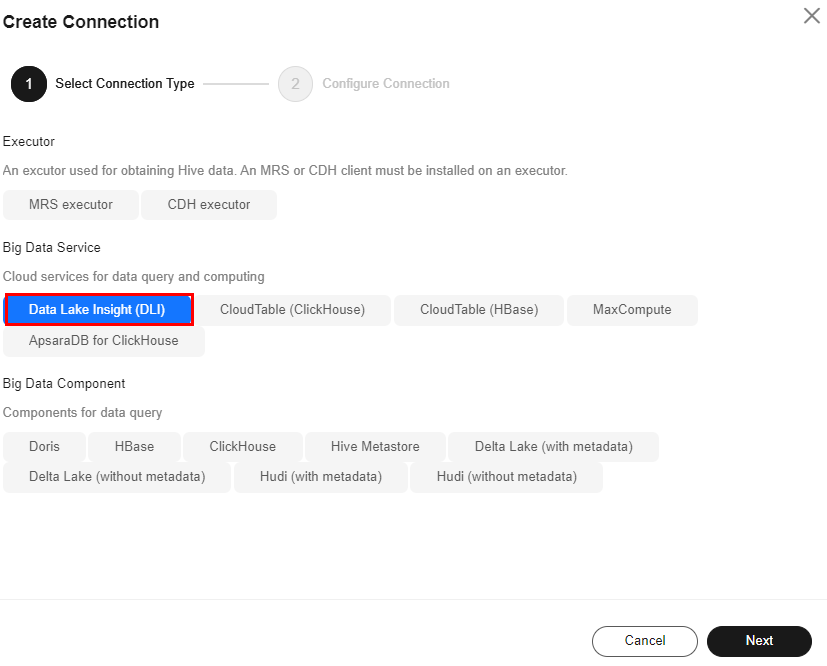Choose Delta Lake (without metadata)
This screenshot has height=666, width=827.
[117, 477]
